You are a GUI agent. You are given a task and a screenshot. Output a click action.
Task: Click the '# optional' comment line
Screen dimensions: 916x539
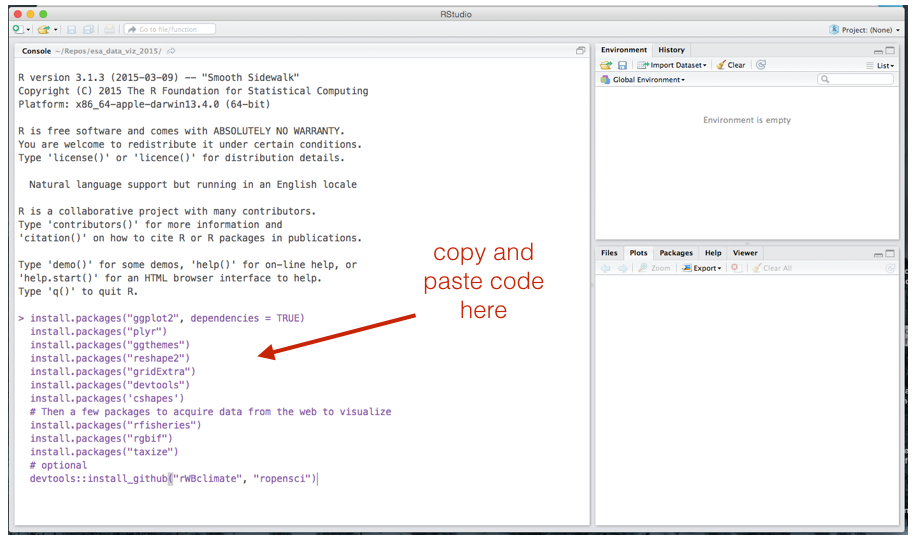[x=58, y=465]
